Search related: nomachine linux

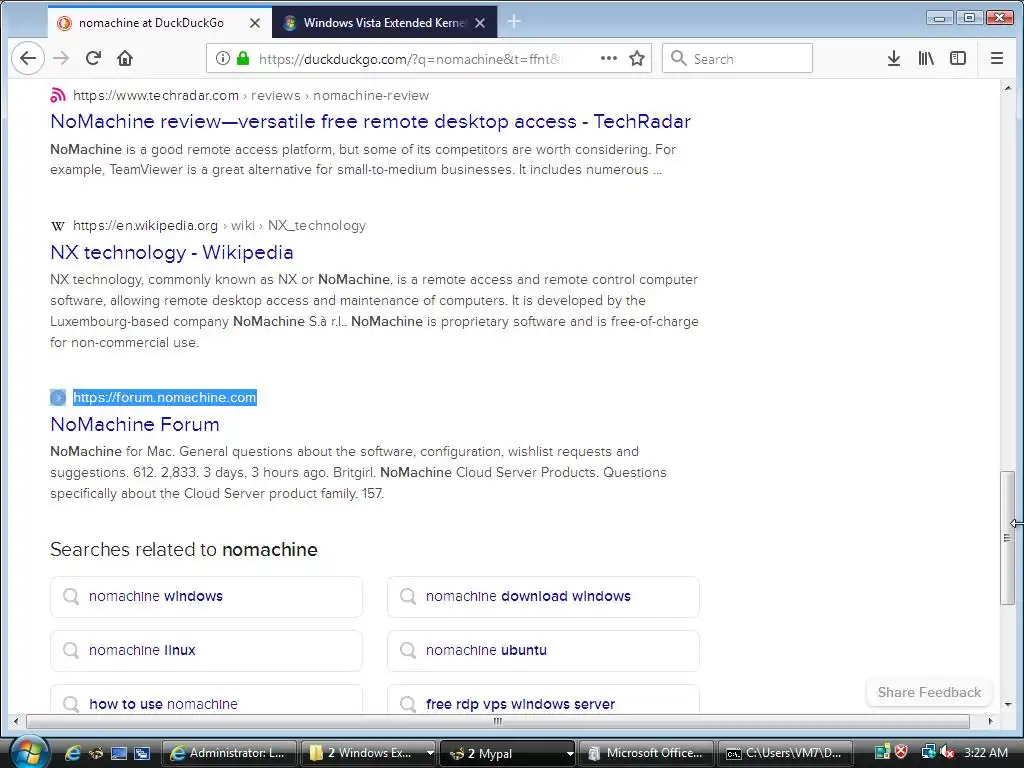(x=206, y=650)
